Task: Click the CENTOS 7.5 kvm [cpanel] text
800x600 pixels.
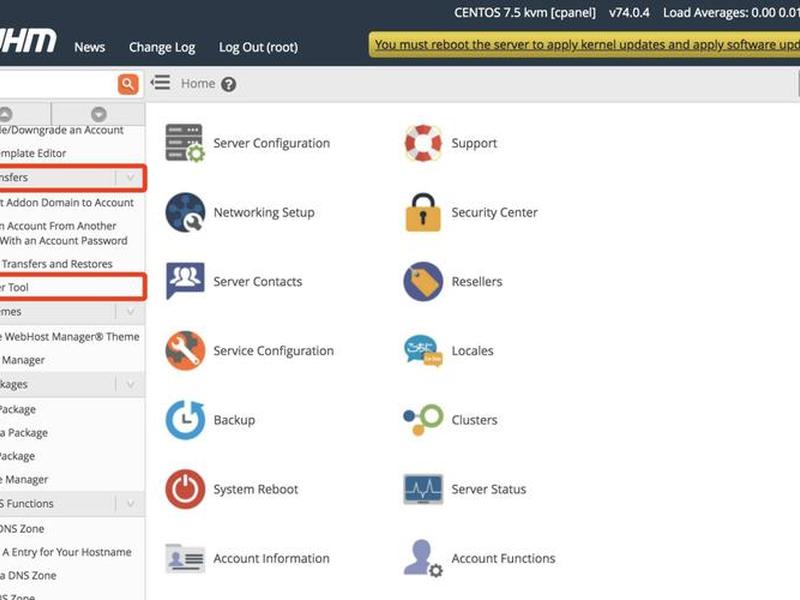Action: tap(525, 13)
